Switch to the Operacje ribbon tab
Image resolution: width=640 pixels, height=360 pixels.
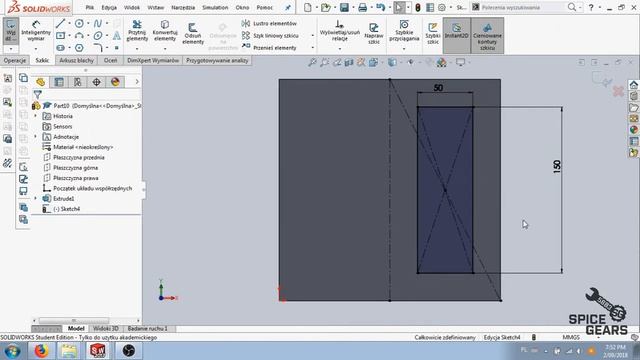[15, 60]
